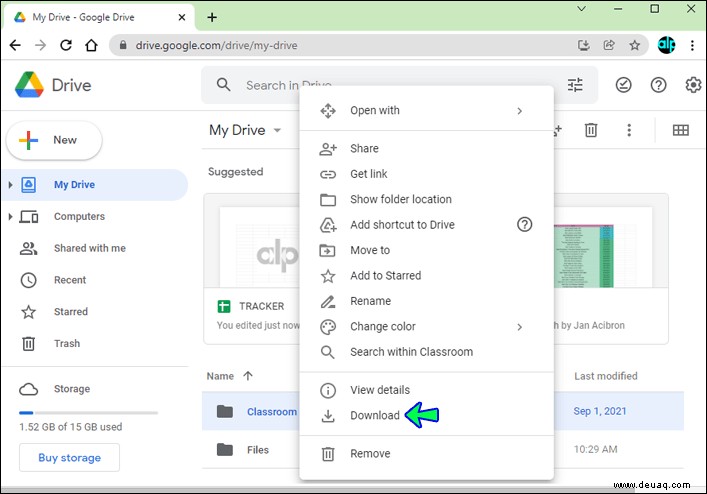The height and width of the screenshot is (494, 707).
Task: Choose Rename from the menu
Action: point(427,301)
